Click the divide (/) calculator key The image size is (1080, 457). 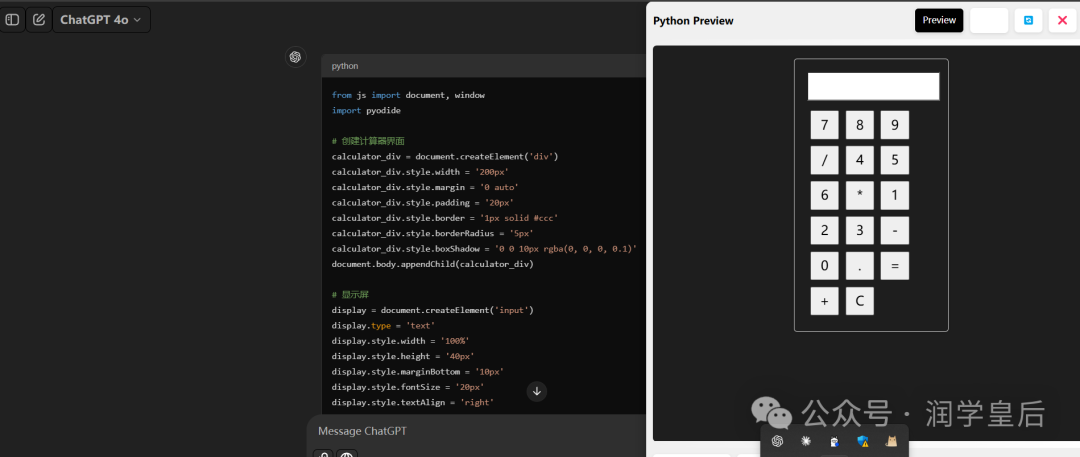tap(824, 160)
